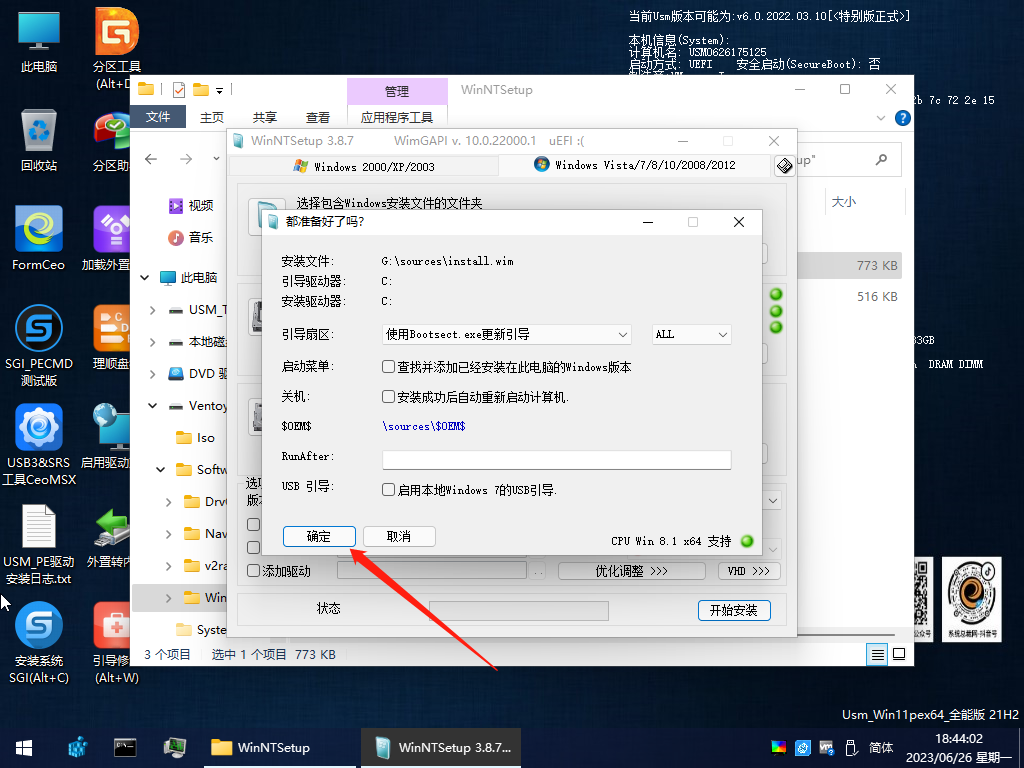
Task: Open the SGI_PECMD 测试版 desktop icon
Action: [39, 346]
